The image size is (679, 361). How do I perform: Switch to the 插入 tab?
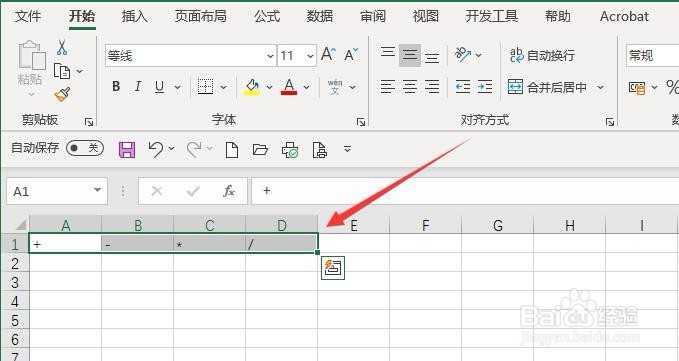coord(135,16)
